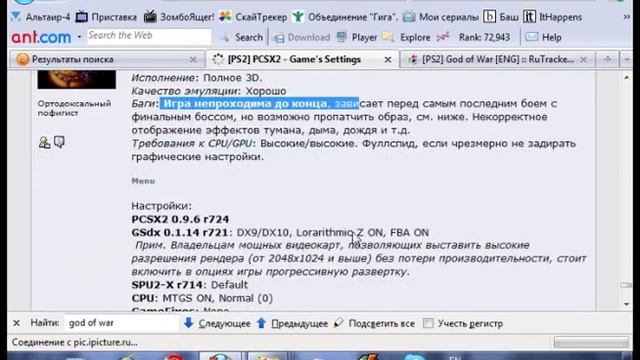The image size is (640, 360).
Task: Click the SPU2-X r714 text
Action: [167, 285]
